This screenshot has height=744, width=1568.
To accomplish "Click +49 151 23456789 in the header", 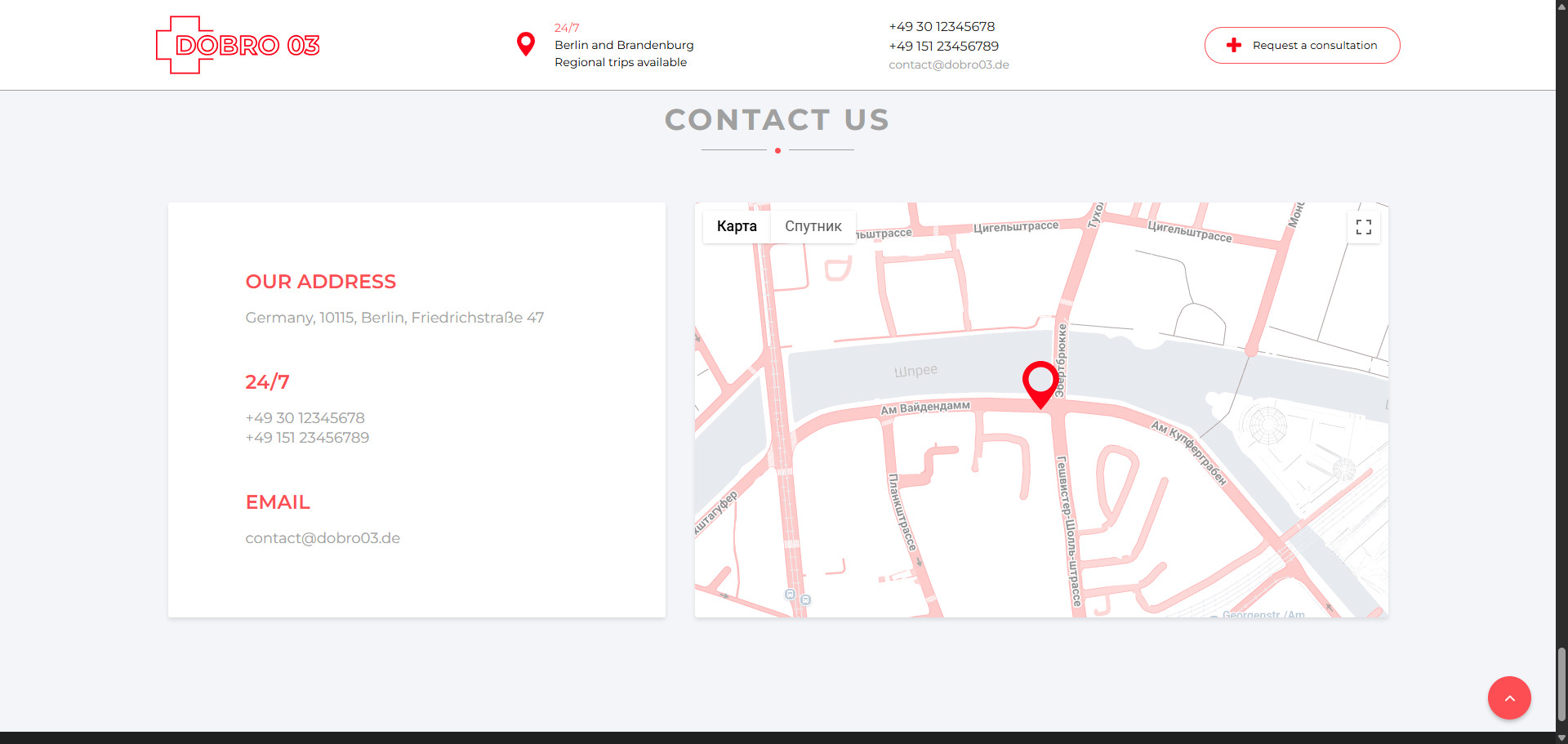I will pyautogui.click(x=943, y=47).
